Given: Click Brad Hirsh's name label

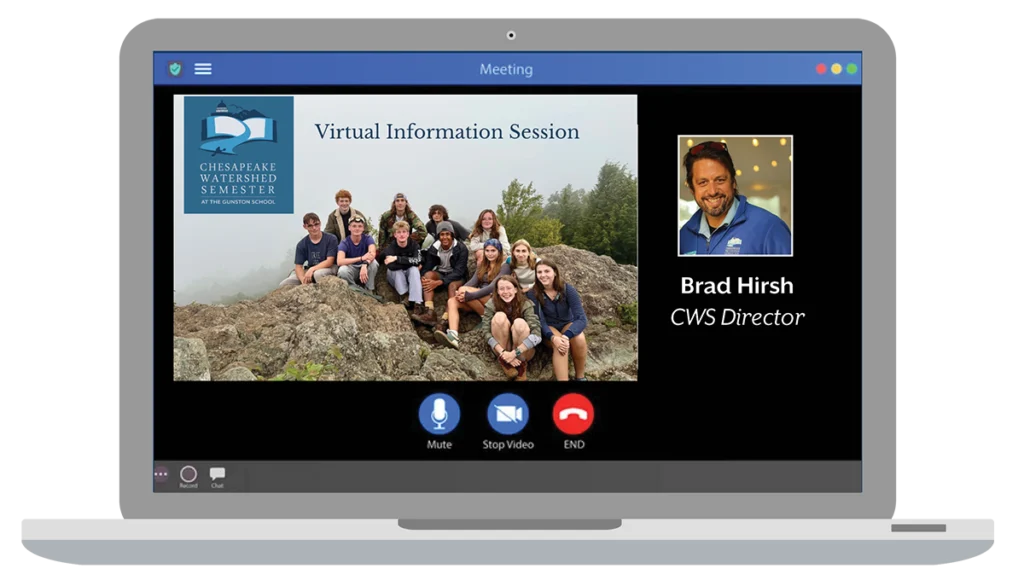Looking at the screenshot, I should (x=735, y=285).
